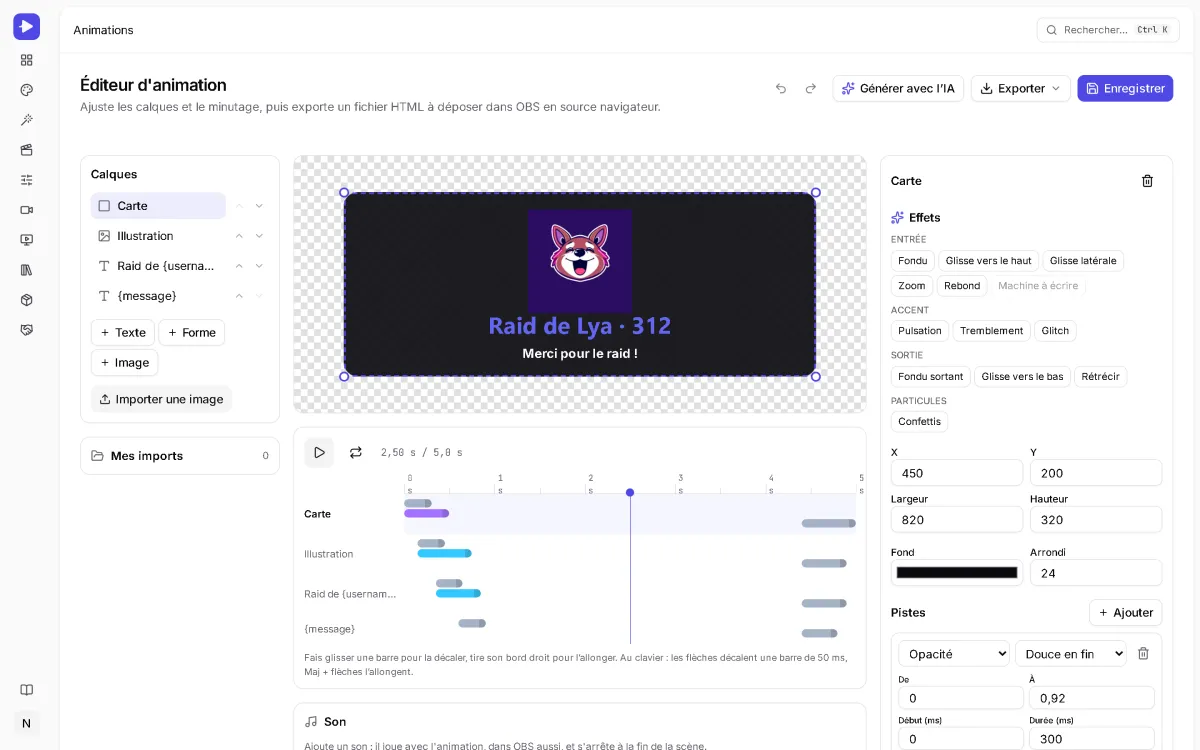Add a new track with Ajouter button
Image resolution: width=1200 pixels, height=750 pixels.
[x=1125, y=612]
